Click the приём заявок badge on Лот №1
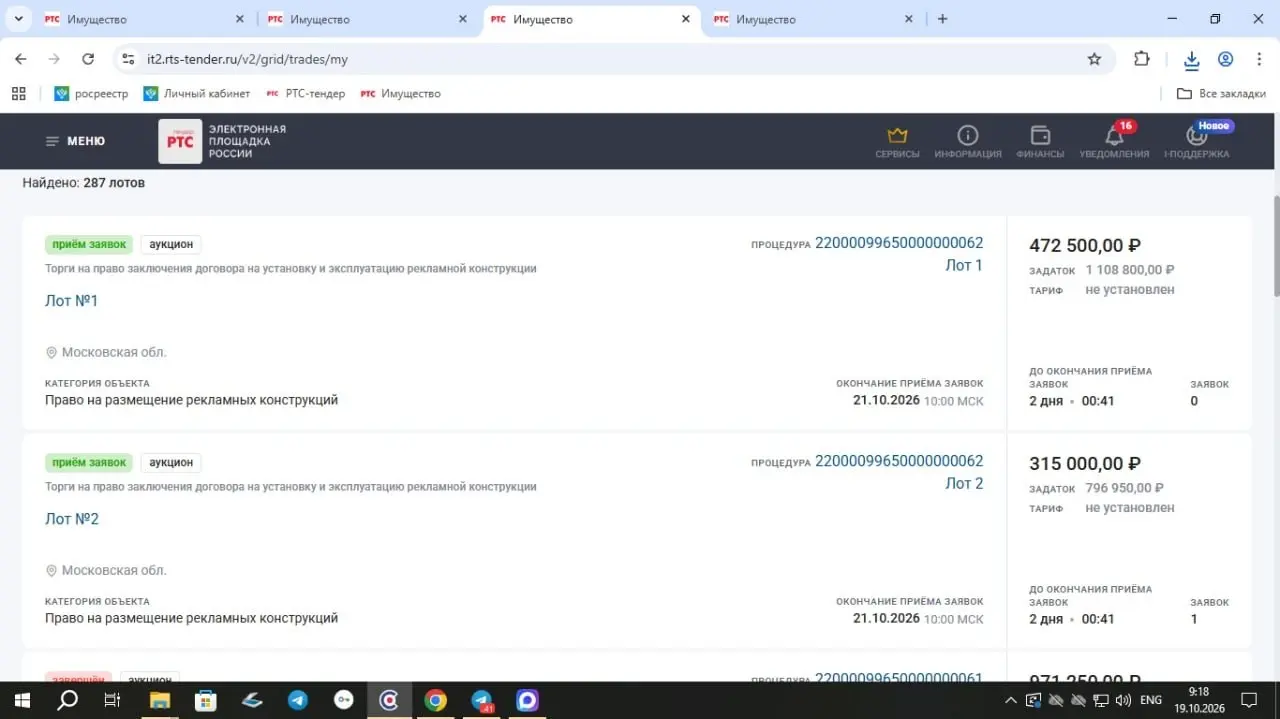This screenshot has width=1280, height=719. pos(89,244)
